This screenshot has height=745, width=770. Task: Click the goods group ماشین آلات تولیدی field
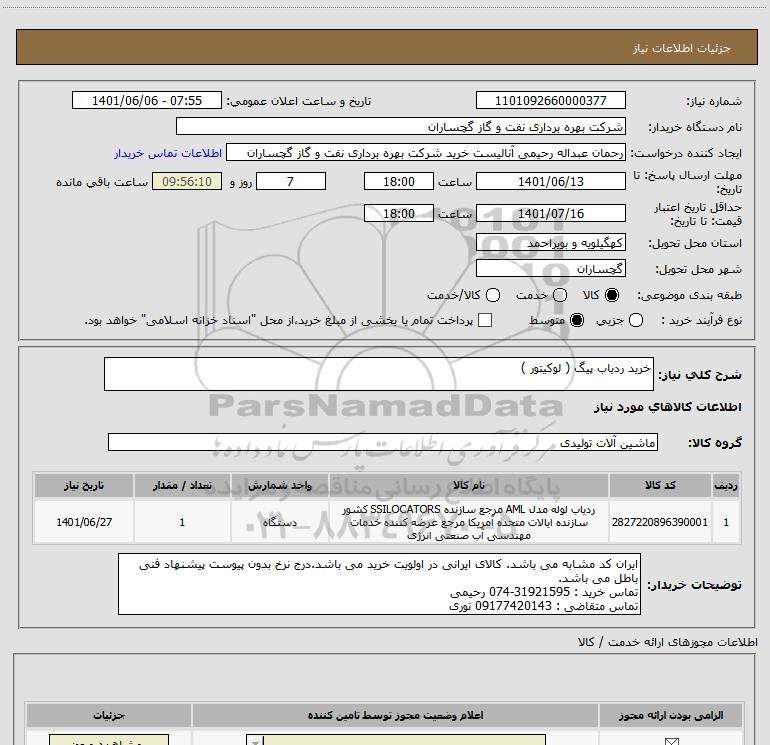[383, 442]
